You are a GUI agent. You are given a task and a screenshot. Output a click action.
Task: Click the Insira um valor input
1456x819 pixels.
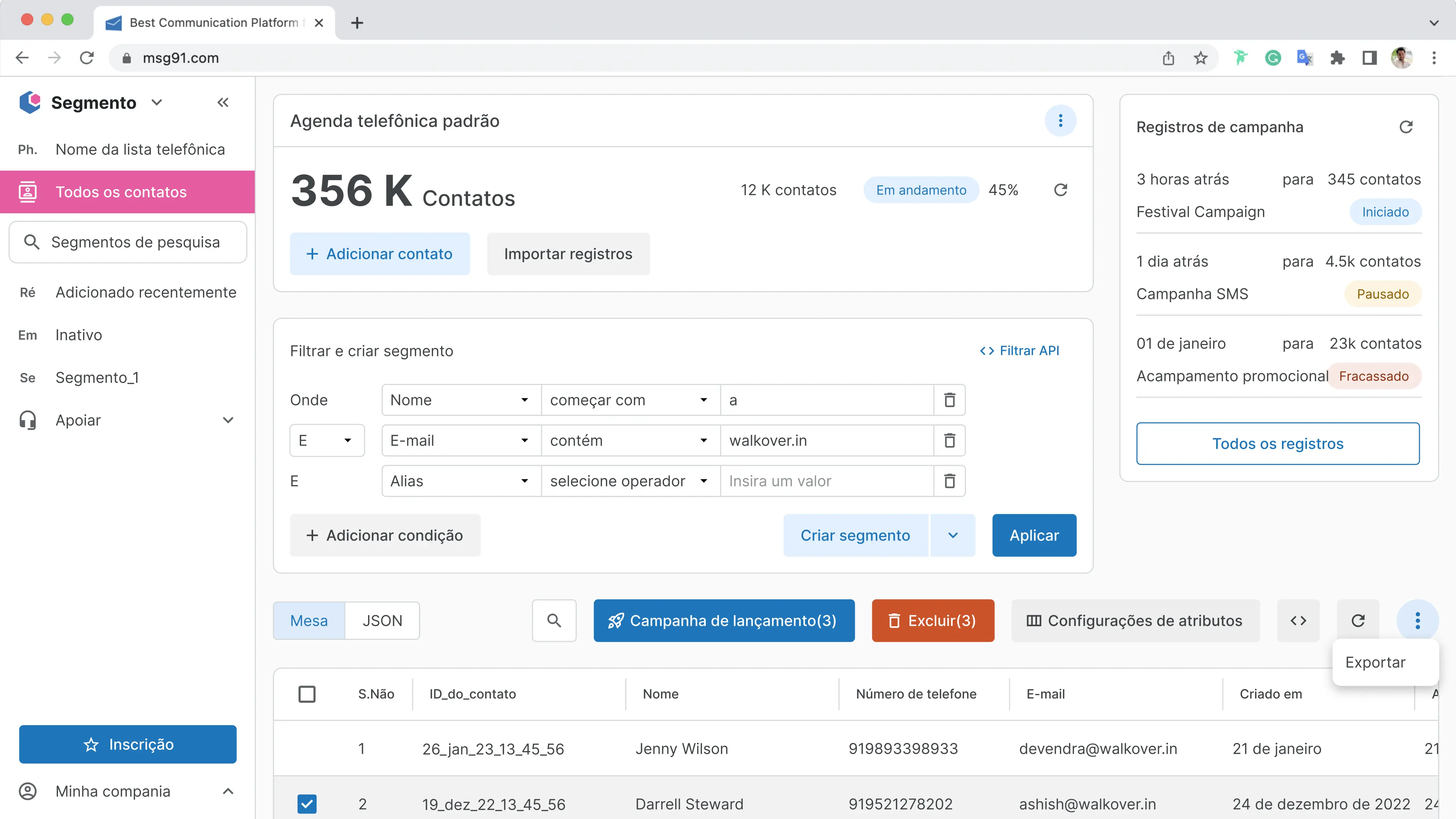826,481
